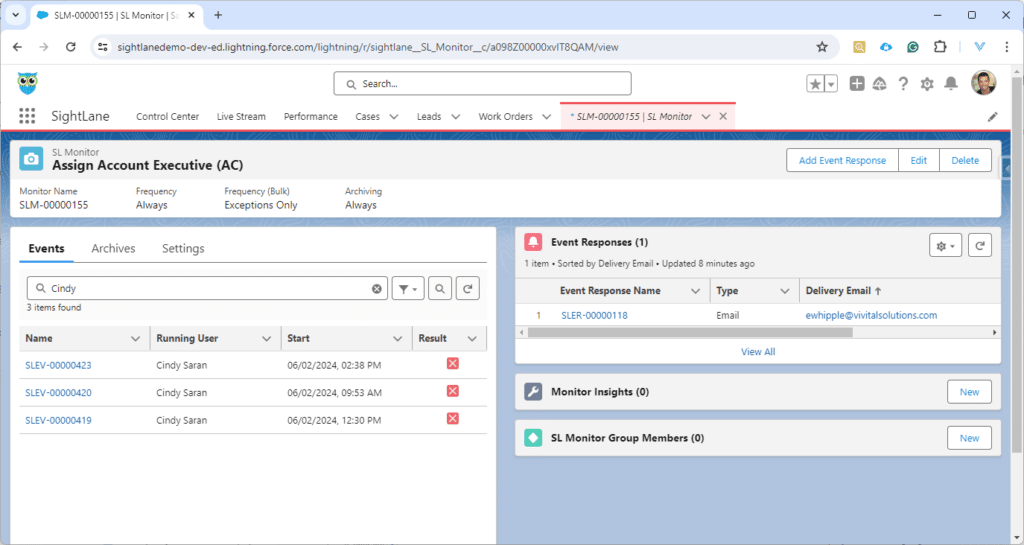The width and height of the screenshot is (1024, 545).
Task: Click the magnifier search button in Events
Action: (x=440, y=288)
